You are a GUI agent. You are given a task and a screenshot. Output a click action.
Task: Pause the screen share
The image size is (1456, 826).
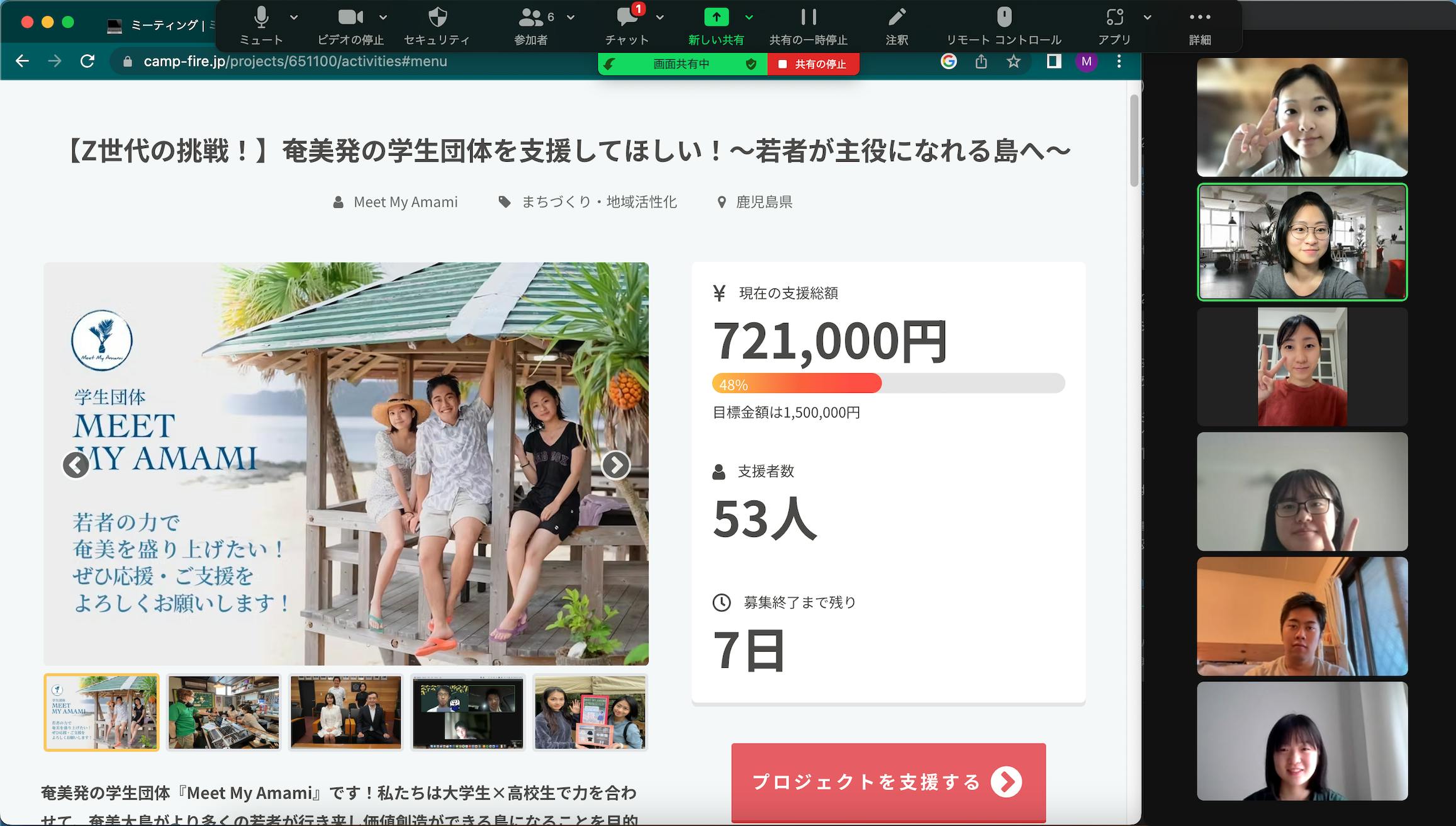point(808,18)
